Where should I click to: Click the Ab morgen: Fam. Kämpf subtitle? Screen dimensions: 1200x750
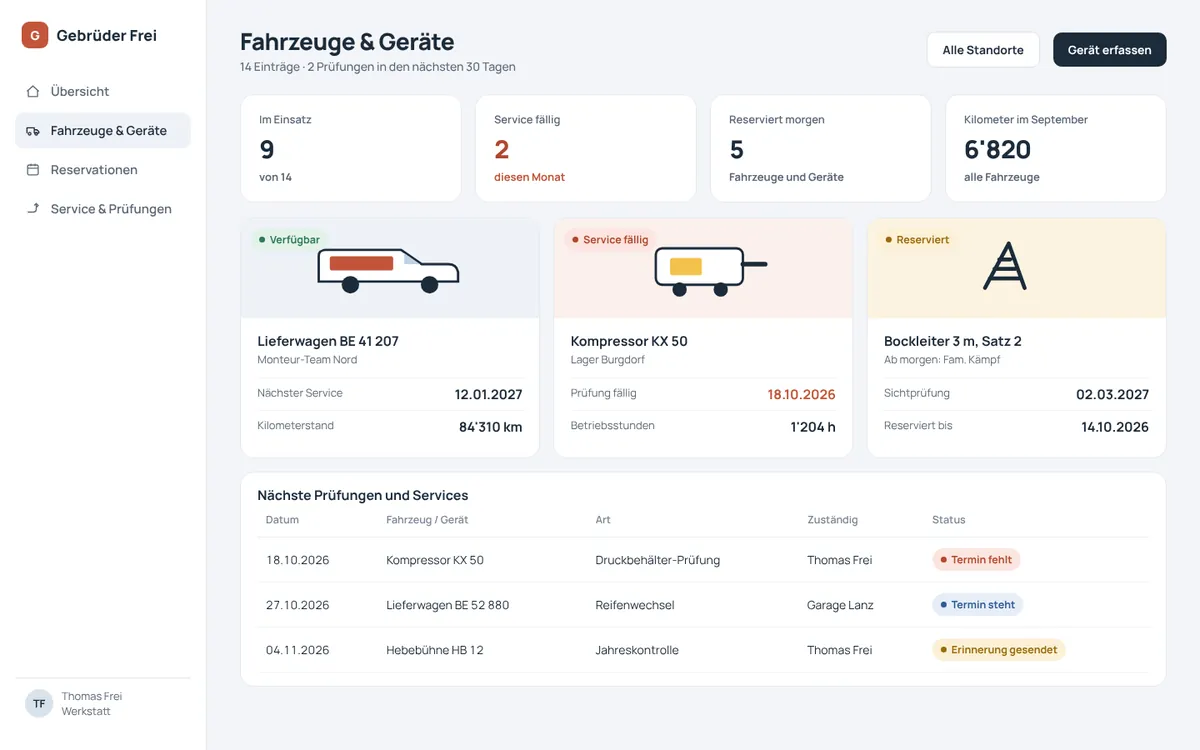tap(942, 360)
